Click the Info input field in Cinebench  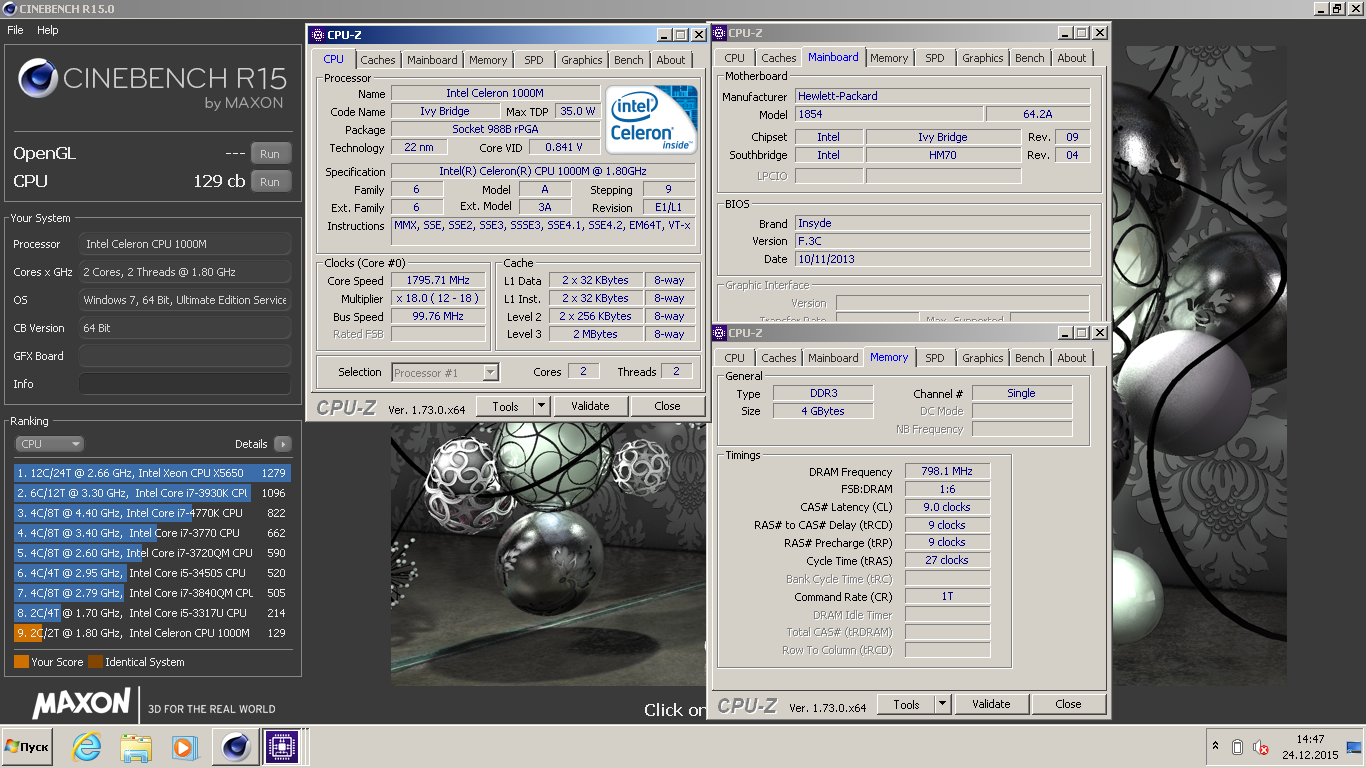coord(185,384)
